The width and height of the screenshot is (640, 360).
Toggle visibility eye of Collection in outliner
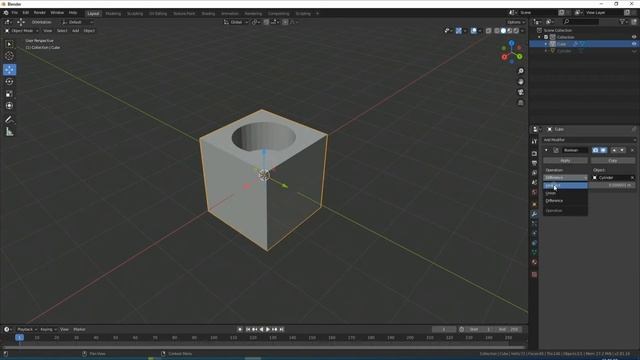[x=634, y=37]
